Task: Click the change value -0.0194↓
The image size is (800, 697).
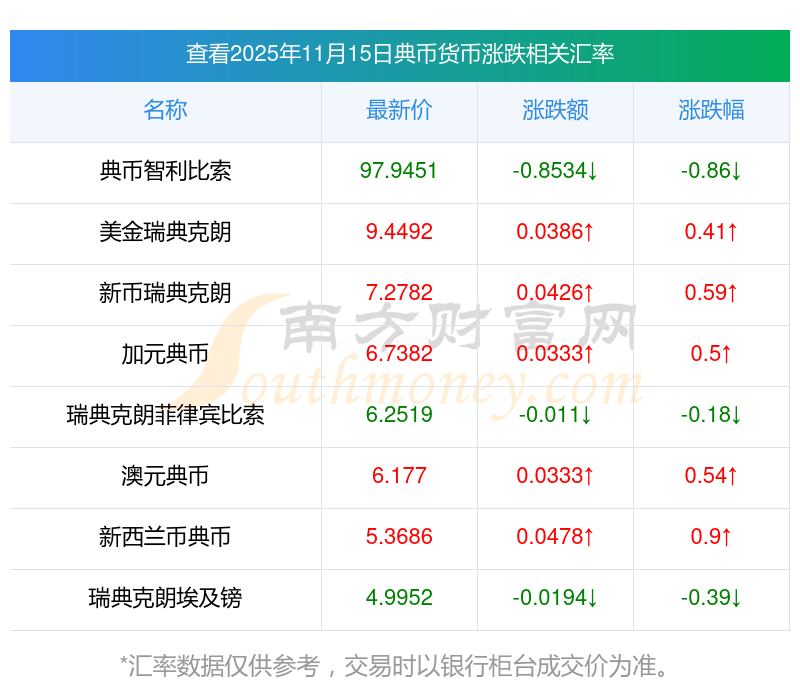Action: pos(555,598)
